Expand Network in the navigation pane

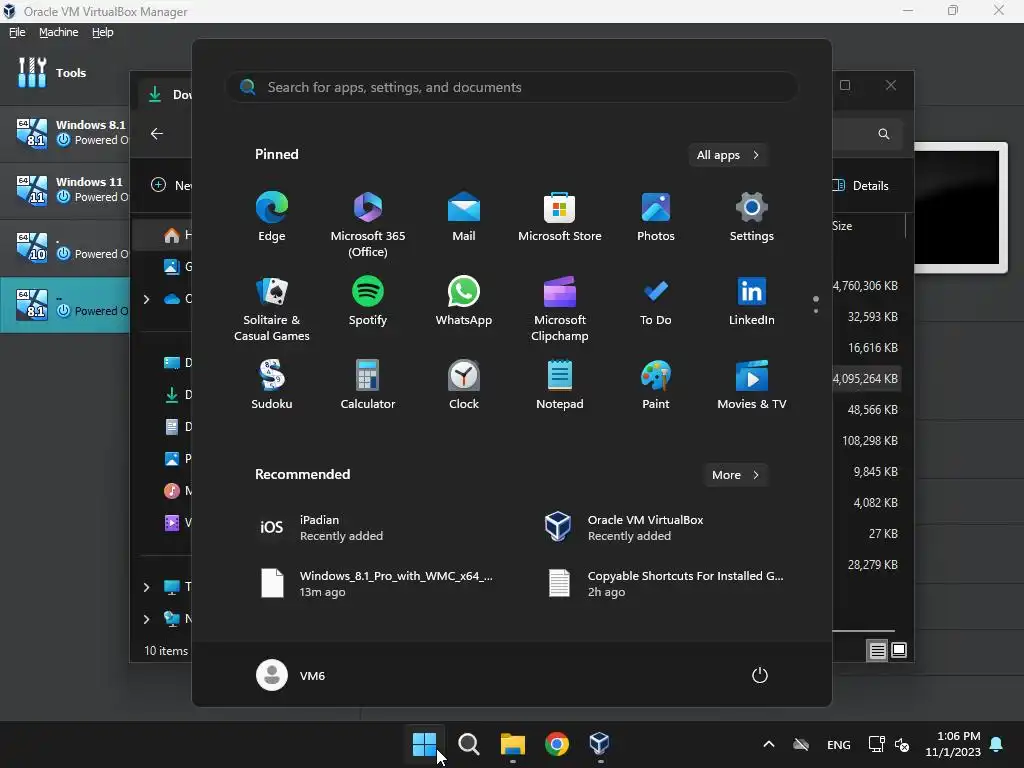(146, 619)
